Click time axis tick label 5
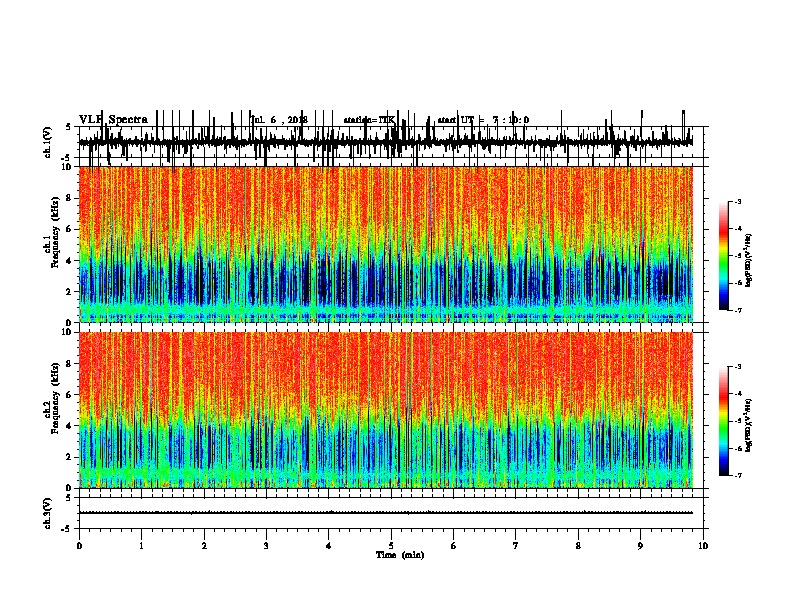Screen dimensions: 792x612 [391, 546]
